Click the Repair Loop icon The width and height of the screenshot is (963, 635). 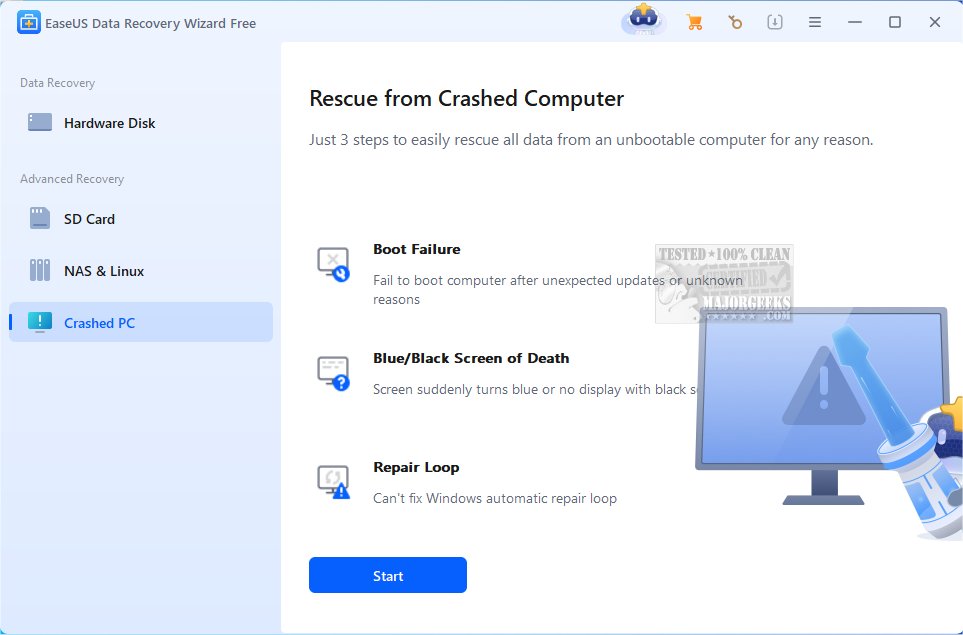coord(333,482)
